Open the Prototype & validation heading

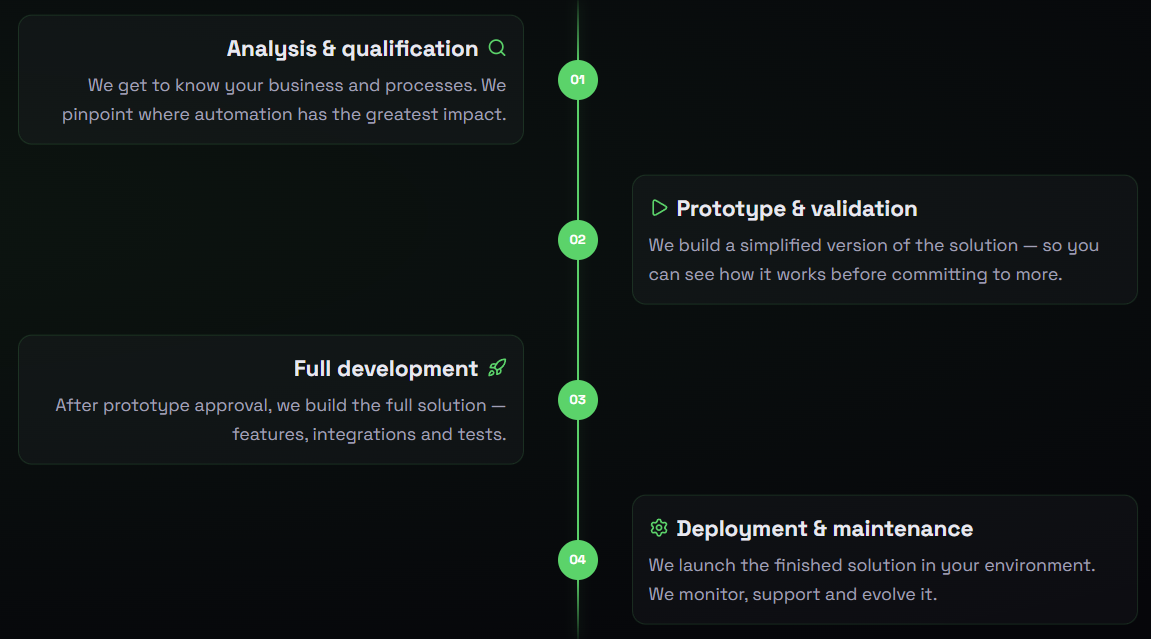pos(796,209)
